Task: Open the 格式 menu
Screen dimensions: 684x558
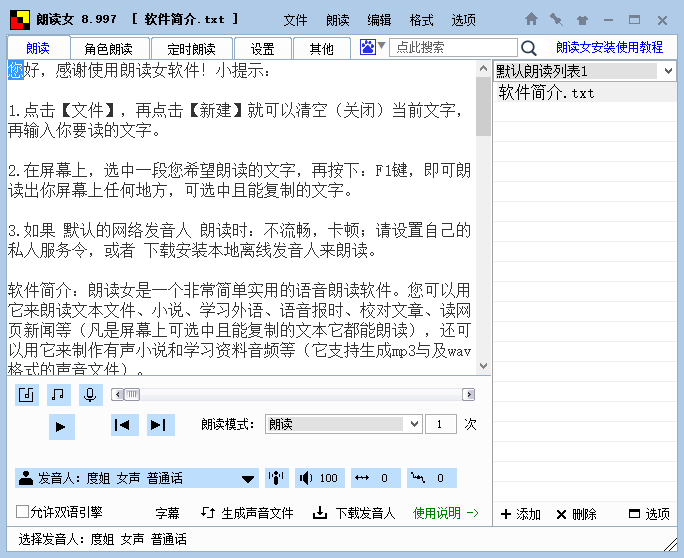Action: coord(421,20)
